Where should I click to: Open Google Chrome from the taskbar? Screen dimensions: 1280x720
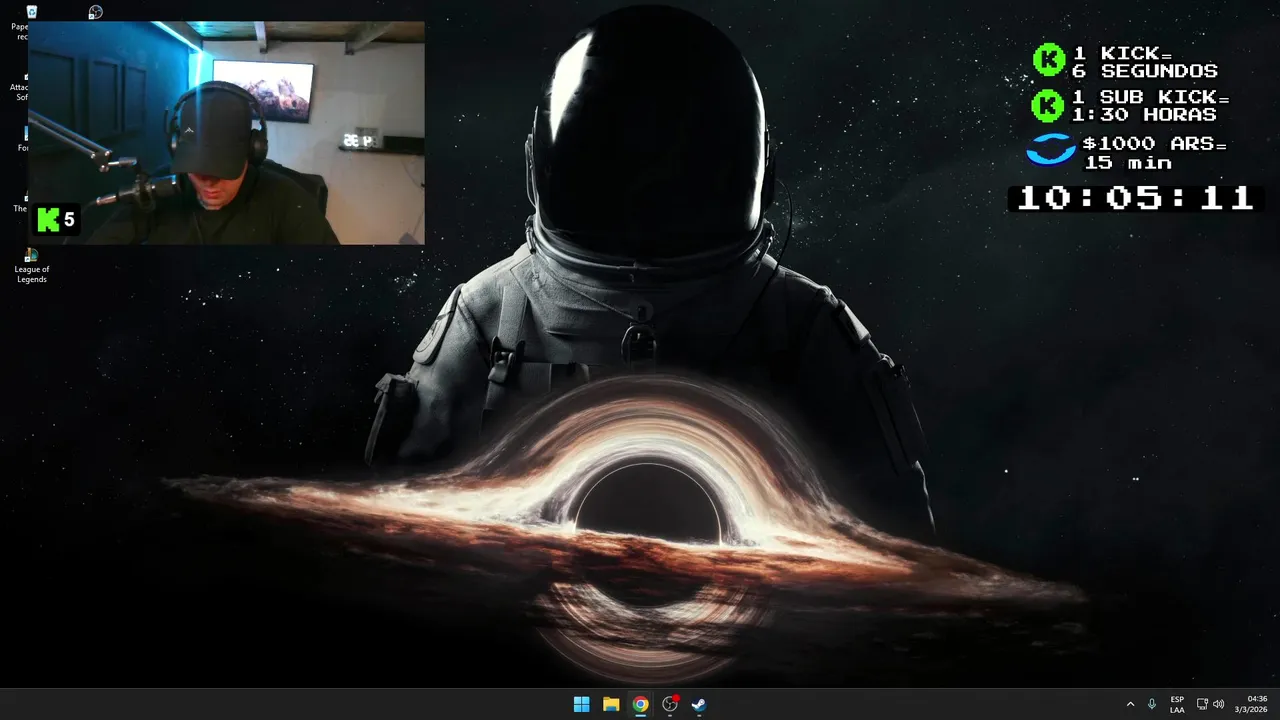pos(640,704)
